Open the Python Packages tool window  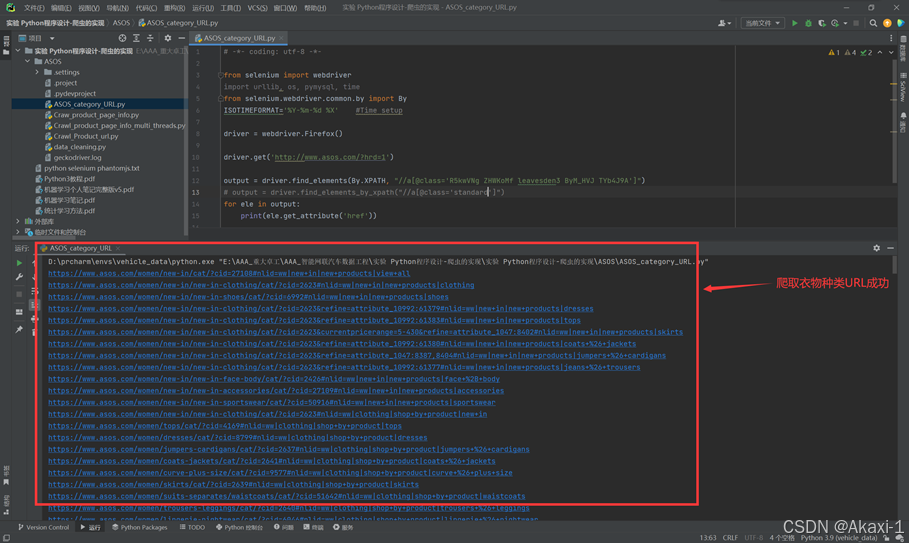click(x=139, y=527)
